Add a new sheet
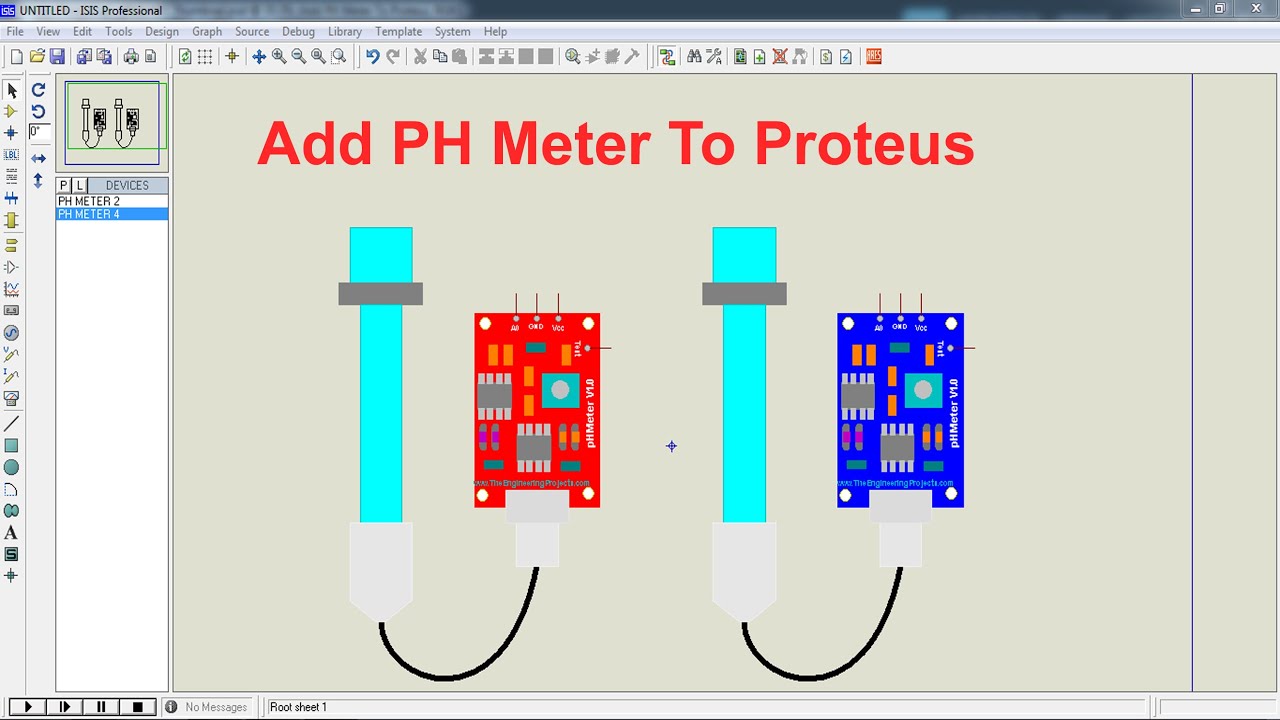This screenshot has height=720, width=1280. point(760,57)
